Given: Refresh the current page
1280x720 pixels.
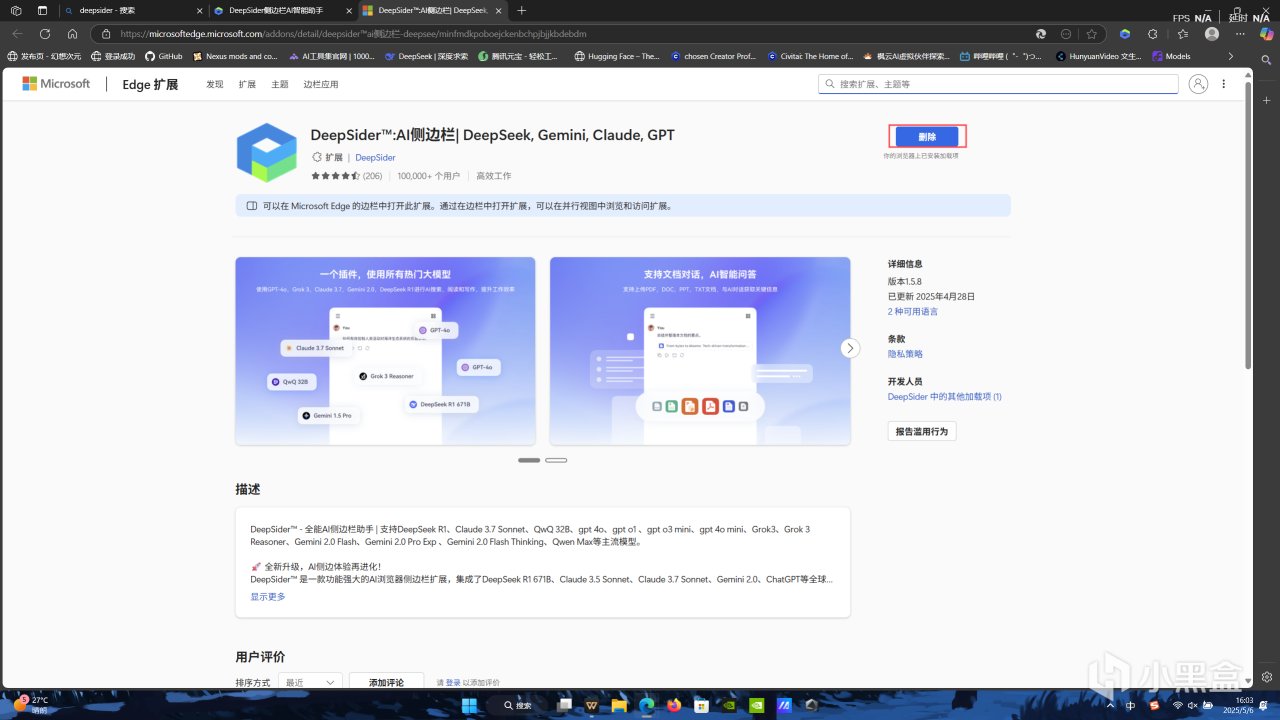Looking at the screenshot, I should [x=45, y=33].
